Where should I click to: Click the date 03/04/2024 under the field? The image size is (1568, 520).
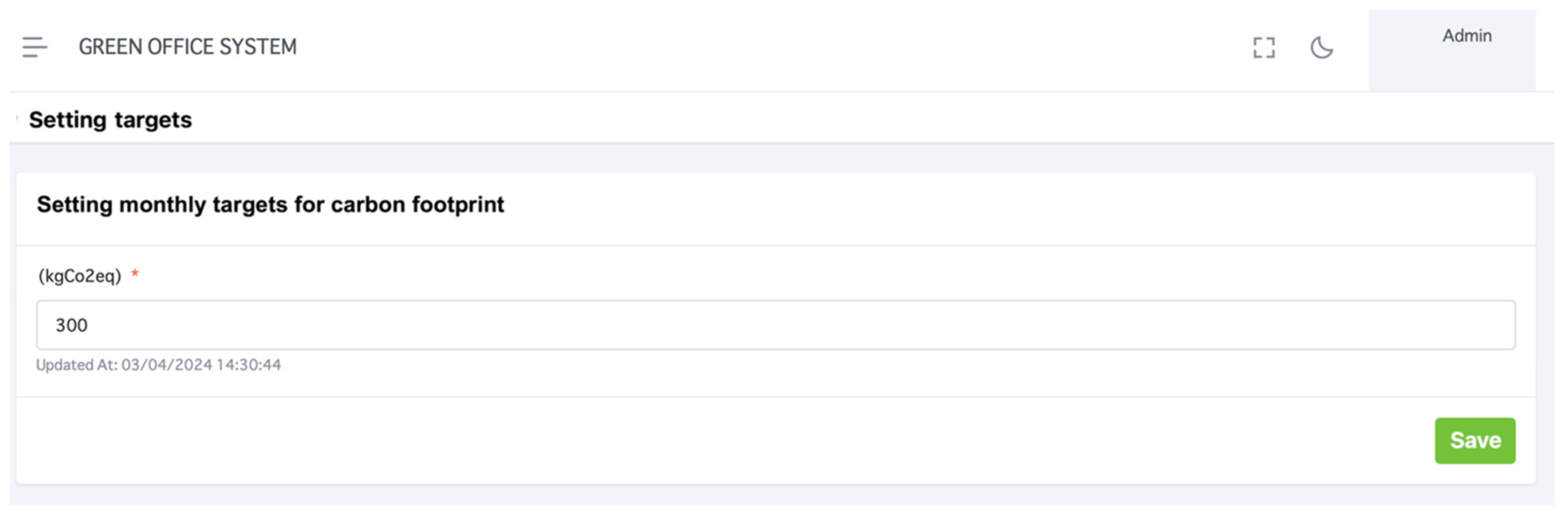pos(167,365)
